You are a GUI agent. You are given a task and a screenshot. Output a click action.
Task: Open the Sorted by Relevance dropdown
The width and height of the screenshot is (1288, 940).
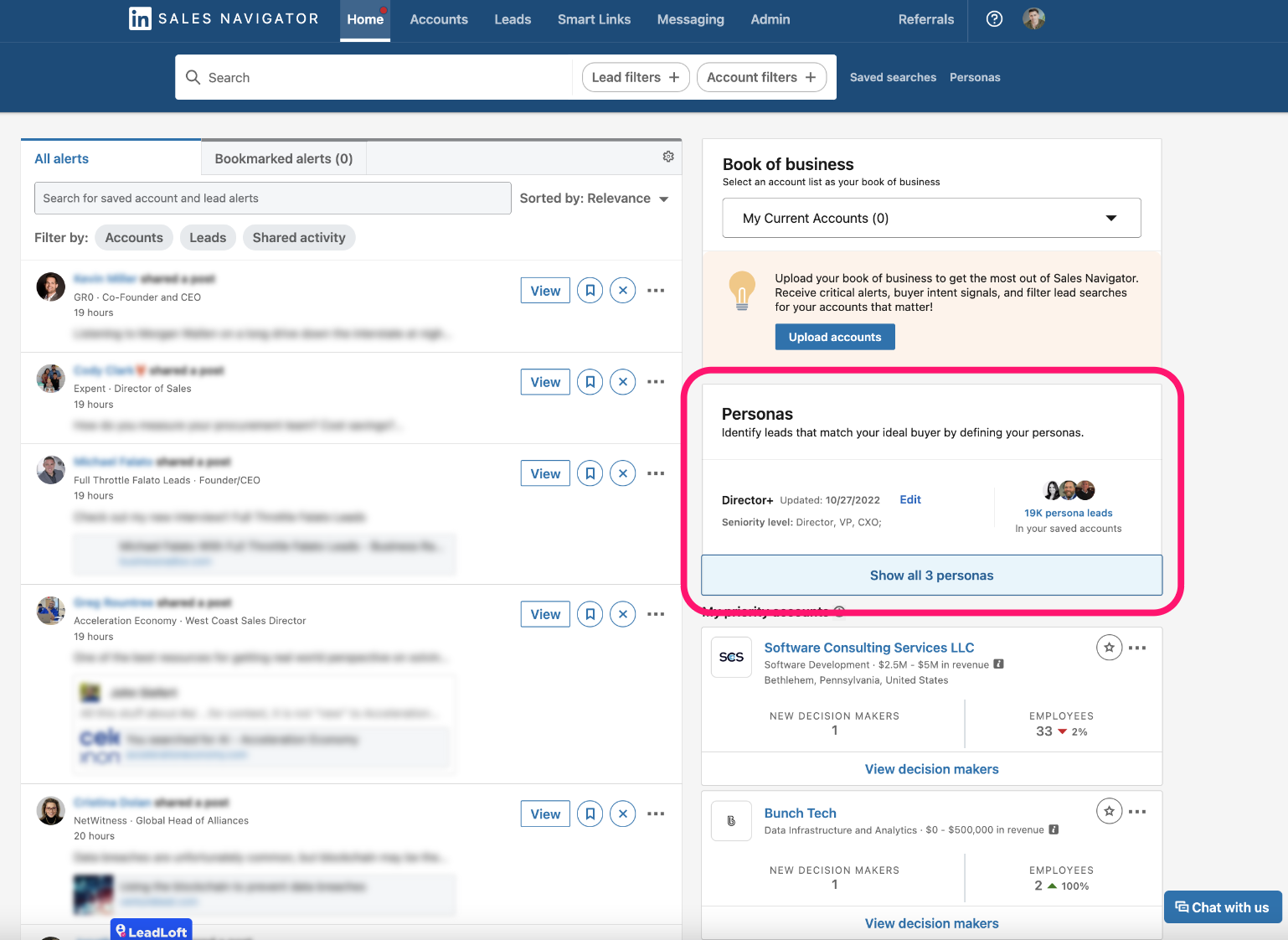(595, 198)
